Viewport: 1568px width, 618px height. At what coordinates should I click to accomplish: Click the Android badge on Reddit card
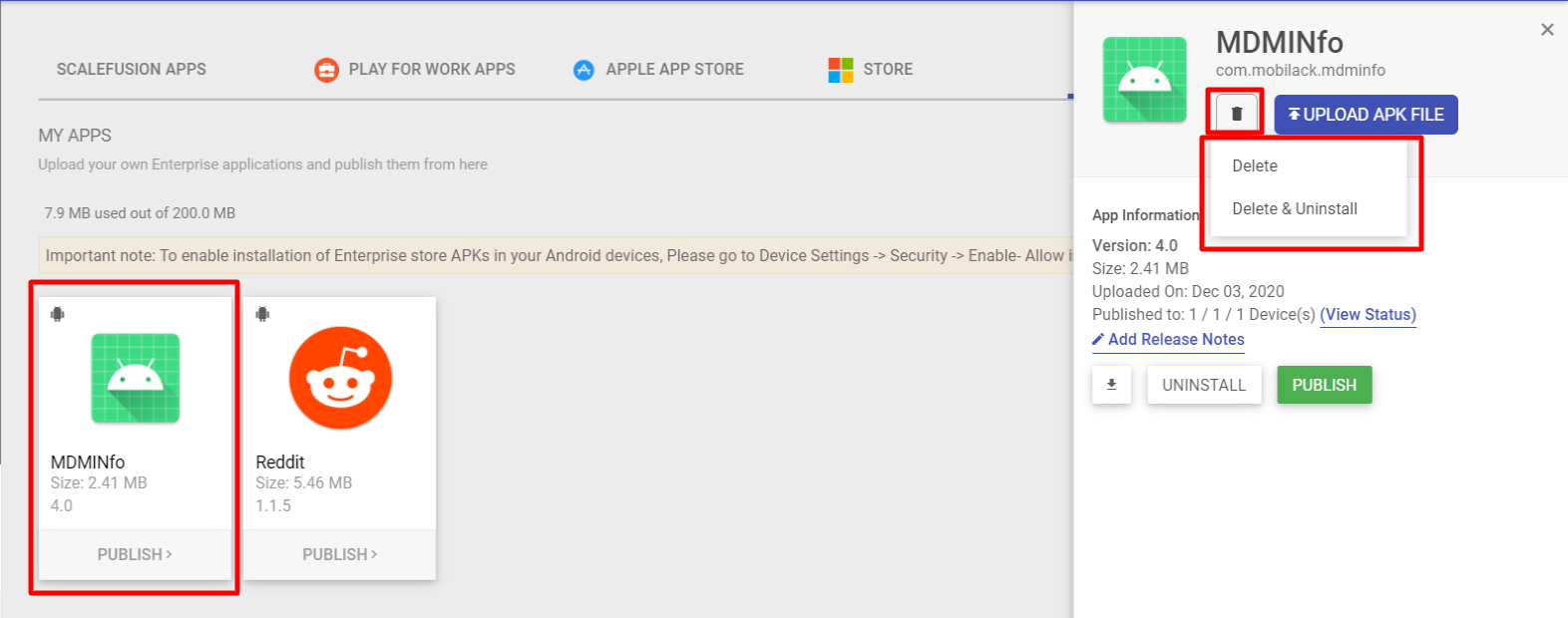262,314
